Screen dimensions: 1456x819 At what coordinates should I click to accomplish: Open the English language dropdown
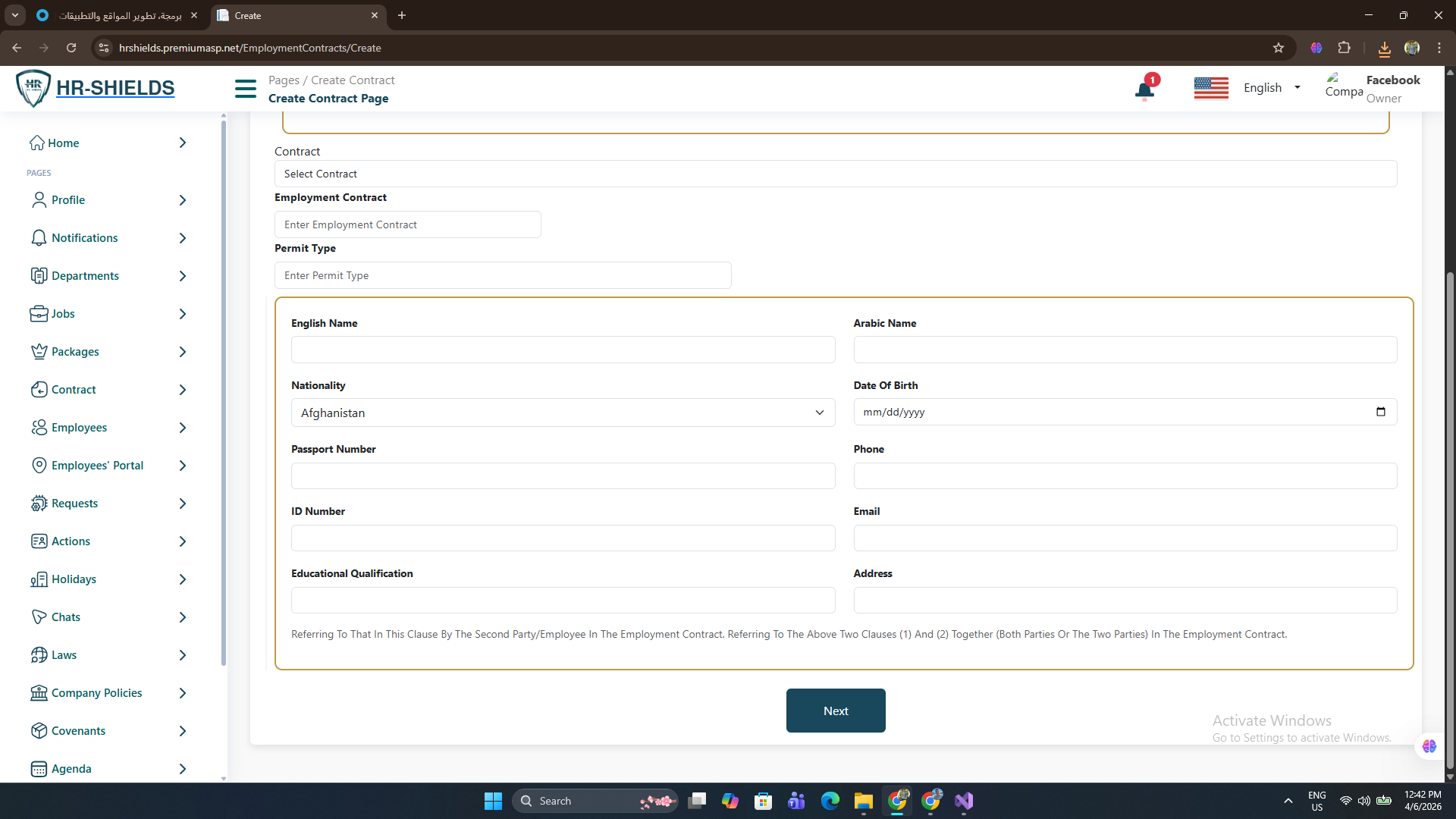1272,88
